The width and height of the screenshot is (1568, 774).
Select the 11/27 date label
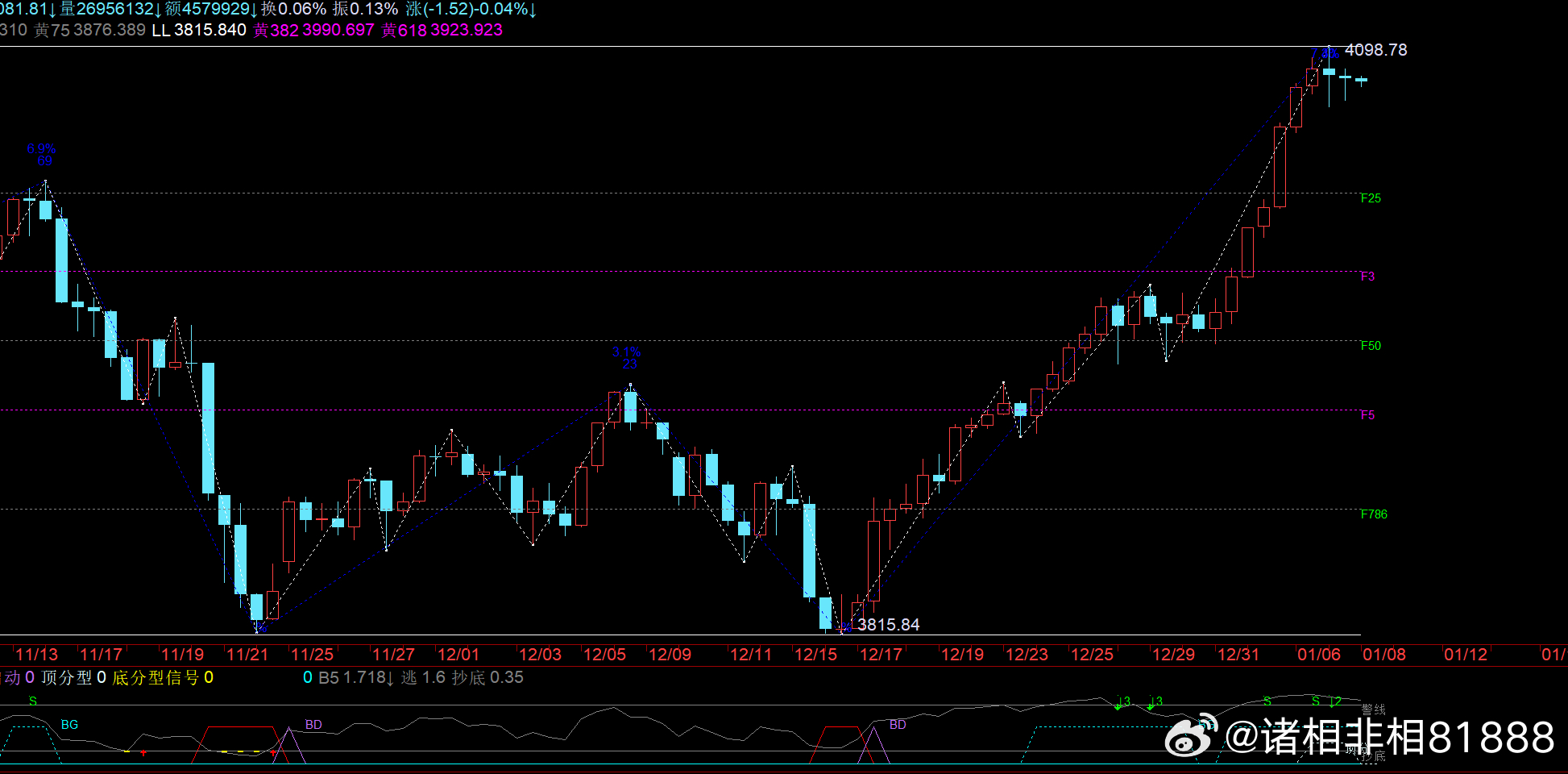[393, 655]
